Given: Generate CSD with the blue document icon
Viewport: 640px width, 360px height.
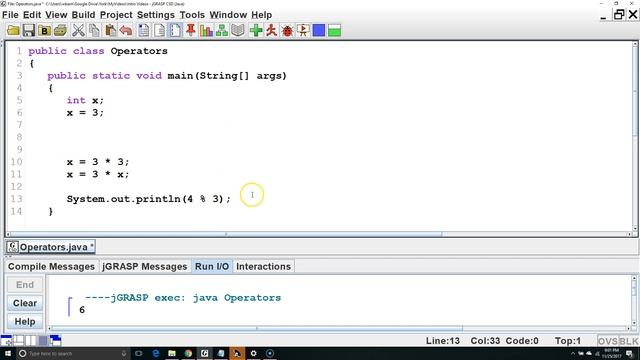Looking at the screenshot, I should click(x=144, y=31).
